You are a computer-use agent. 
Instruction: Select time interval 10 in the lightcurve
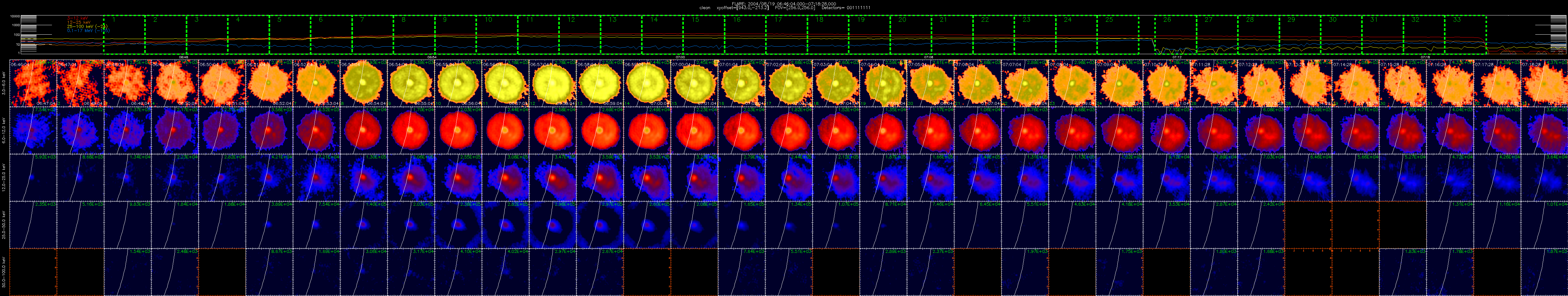tap(497, 35)
